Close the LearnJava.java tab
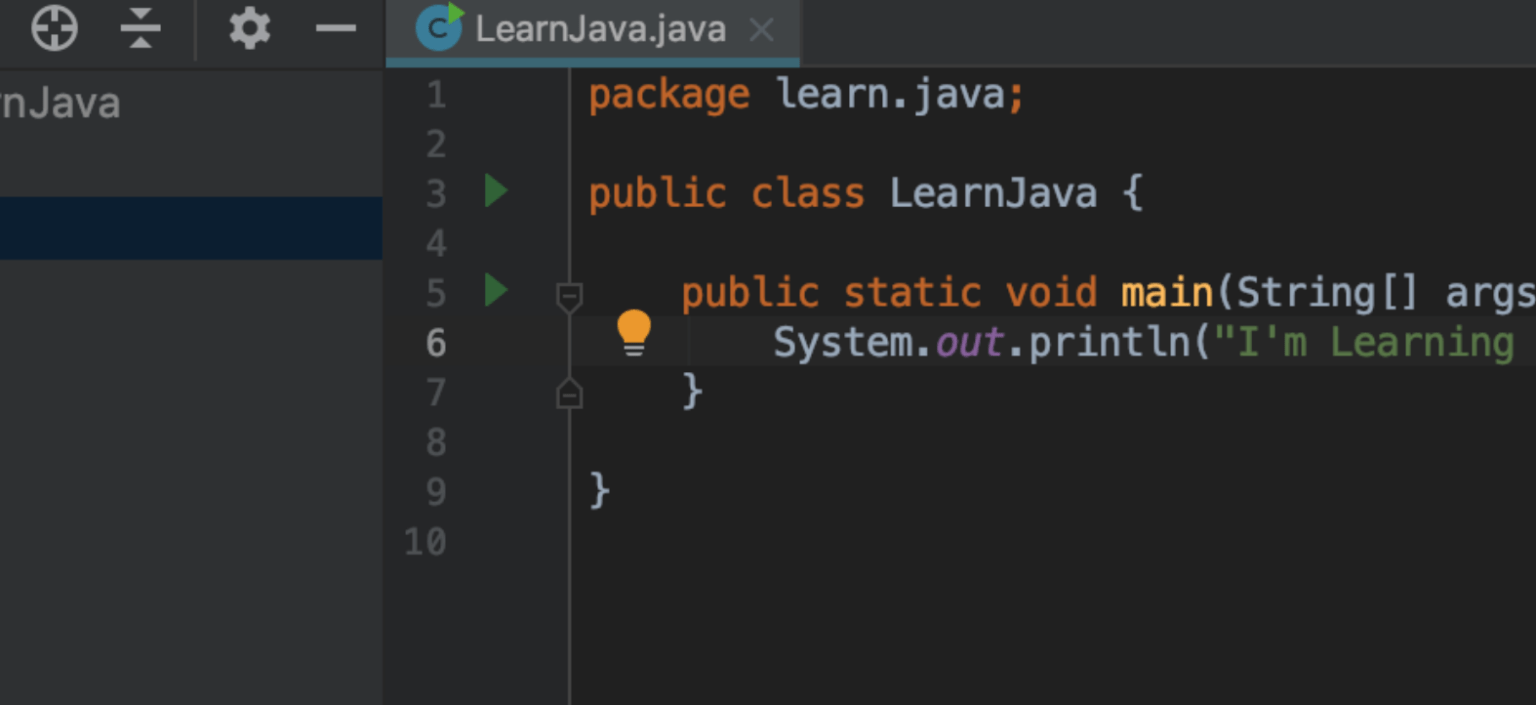1536x705 pixels. (x=761, y=29)
